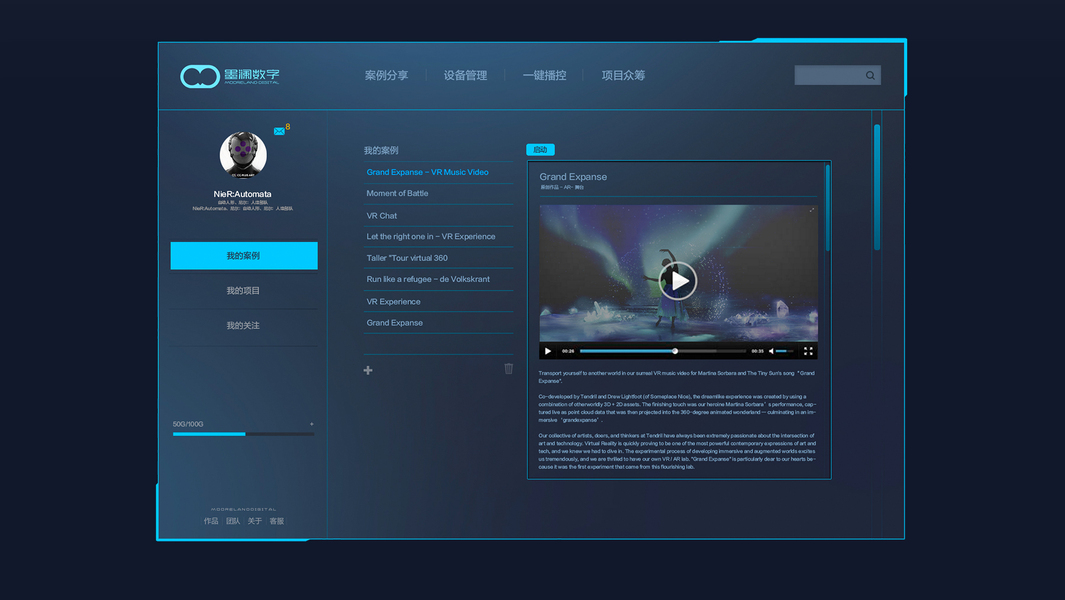
Task: Select Taller "Tour virtual 360 case
Action: 407,258
